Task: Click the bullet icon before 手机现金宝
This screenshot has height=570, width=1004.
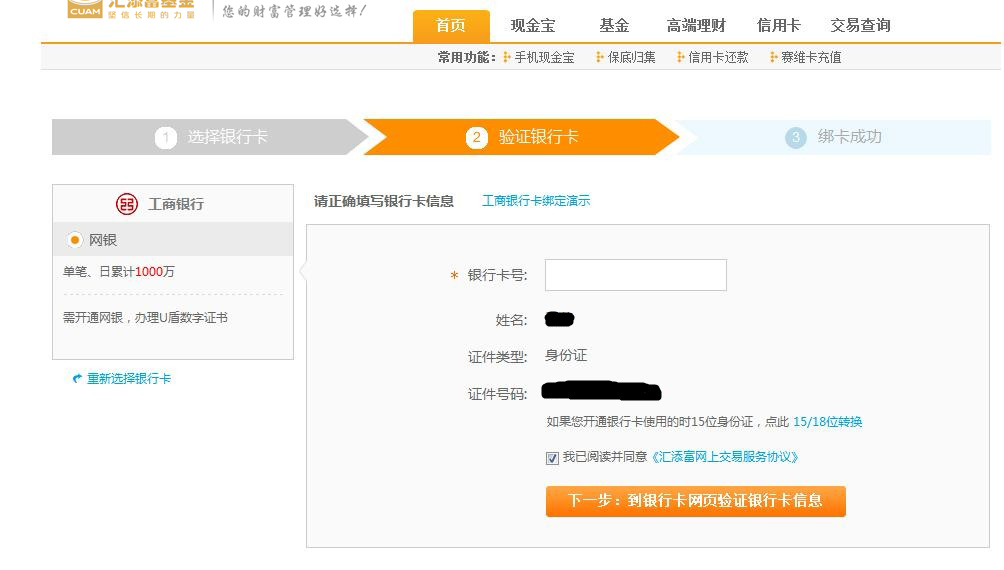Action: 507,58
